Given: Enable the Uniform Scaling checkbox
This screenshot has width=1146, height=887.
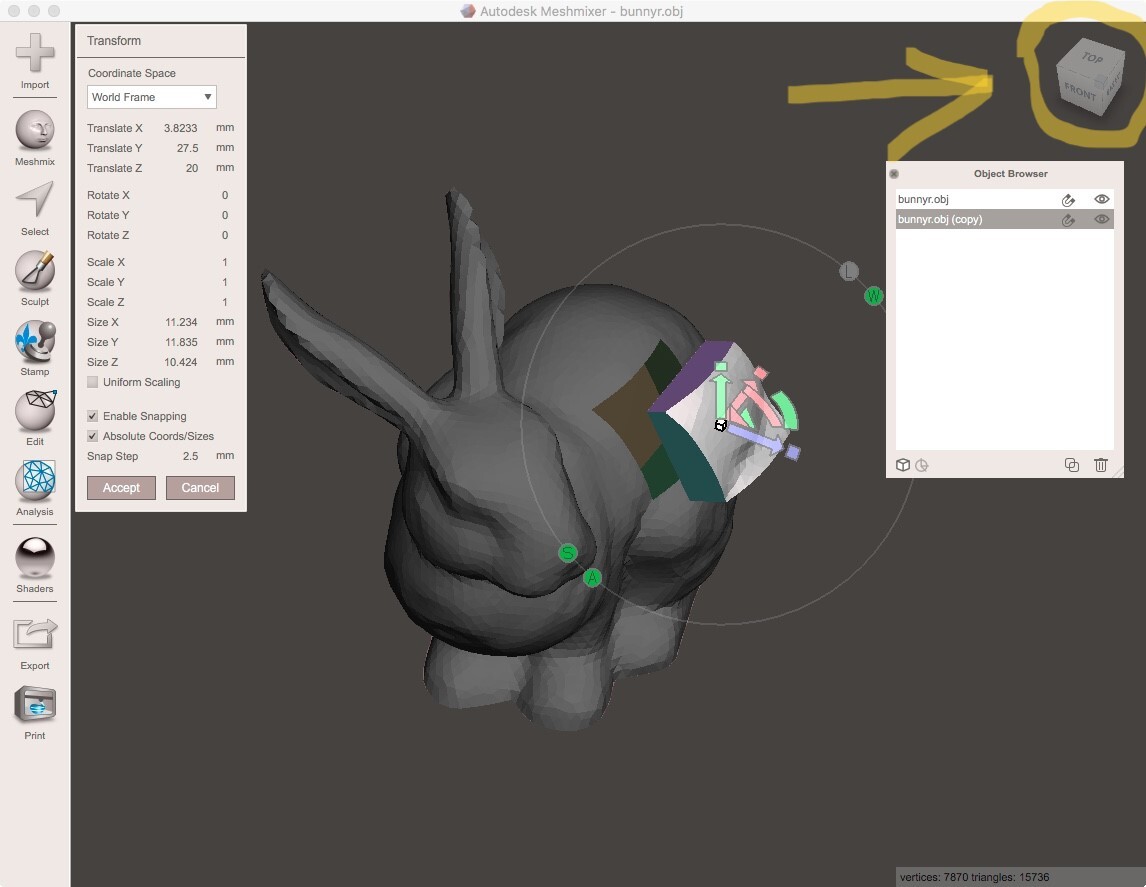Looking at the screenshot, I should point(93,382).
